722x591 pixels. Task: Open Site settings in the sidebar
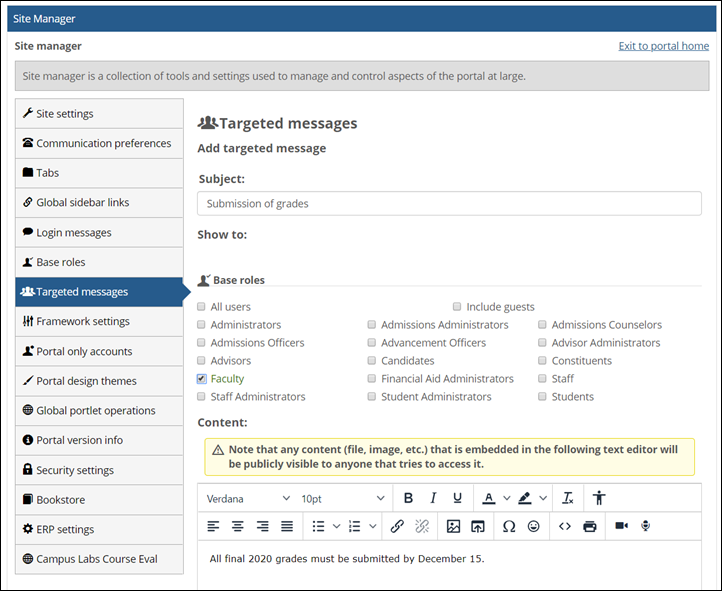[99, 114]
